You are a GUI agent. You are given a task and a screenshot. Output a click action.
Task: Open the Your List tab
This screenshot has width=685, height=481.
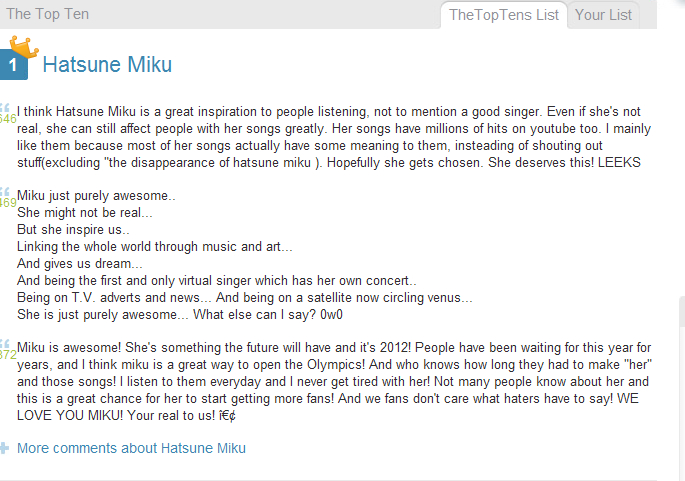(604, 14)
